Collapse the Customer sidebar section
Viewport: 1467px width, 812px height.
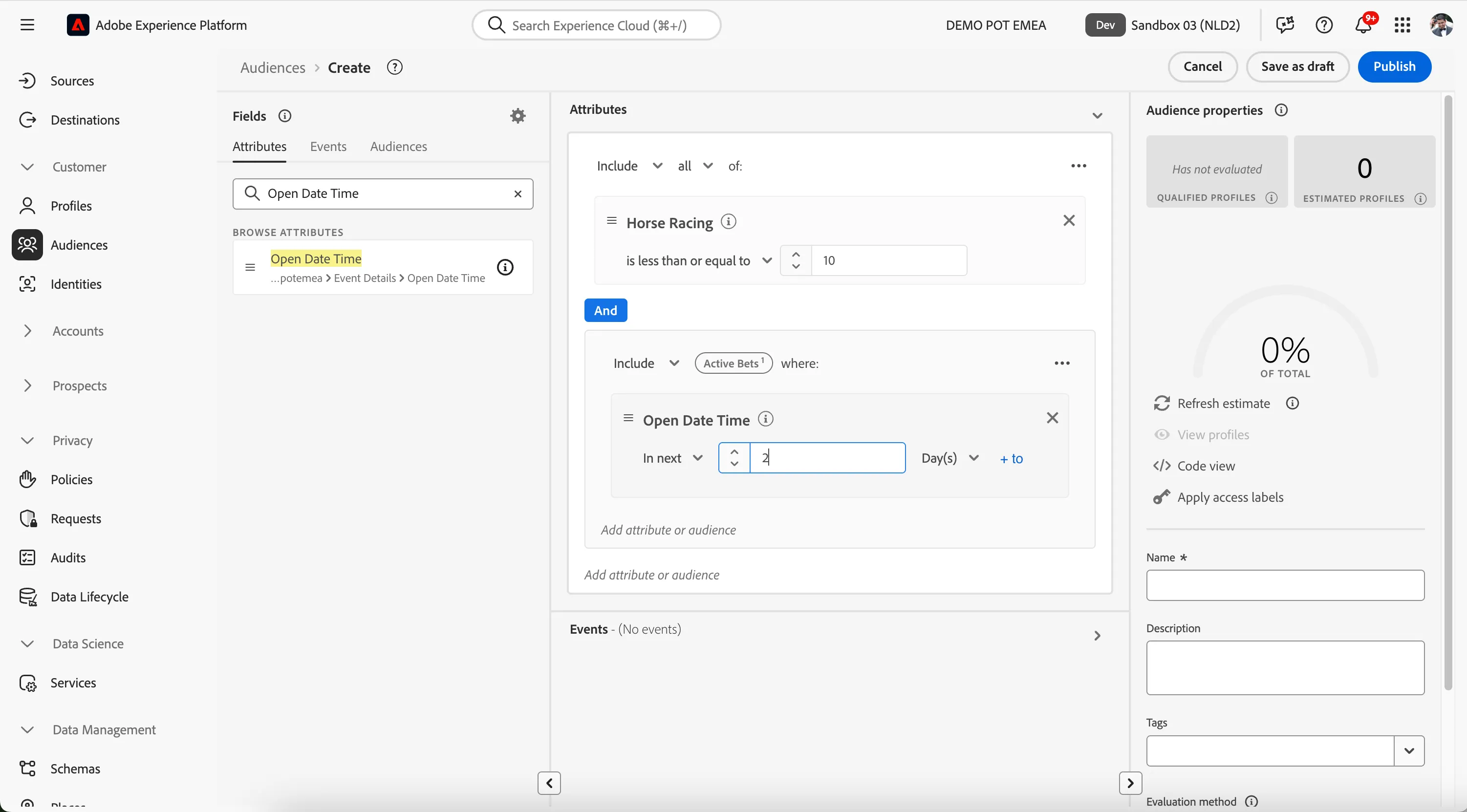pyautogui.click(x=27, y=167)
